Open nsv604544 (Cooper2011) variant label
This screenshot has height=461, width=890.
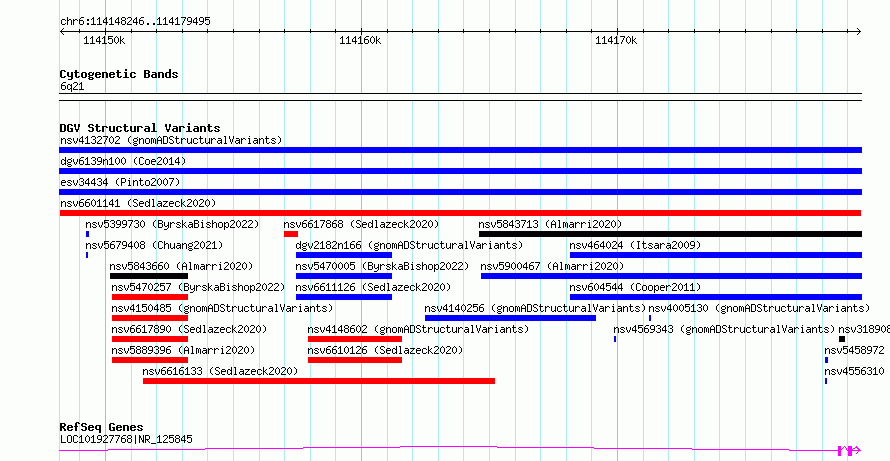(x=635, y=287)
